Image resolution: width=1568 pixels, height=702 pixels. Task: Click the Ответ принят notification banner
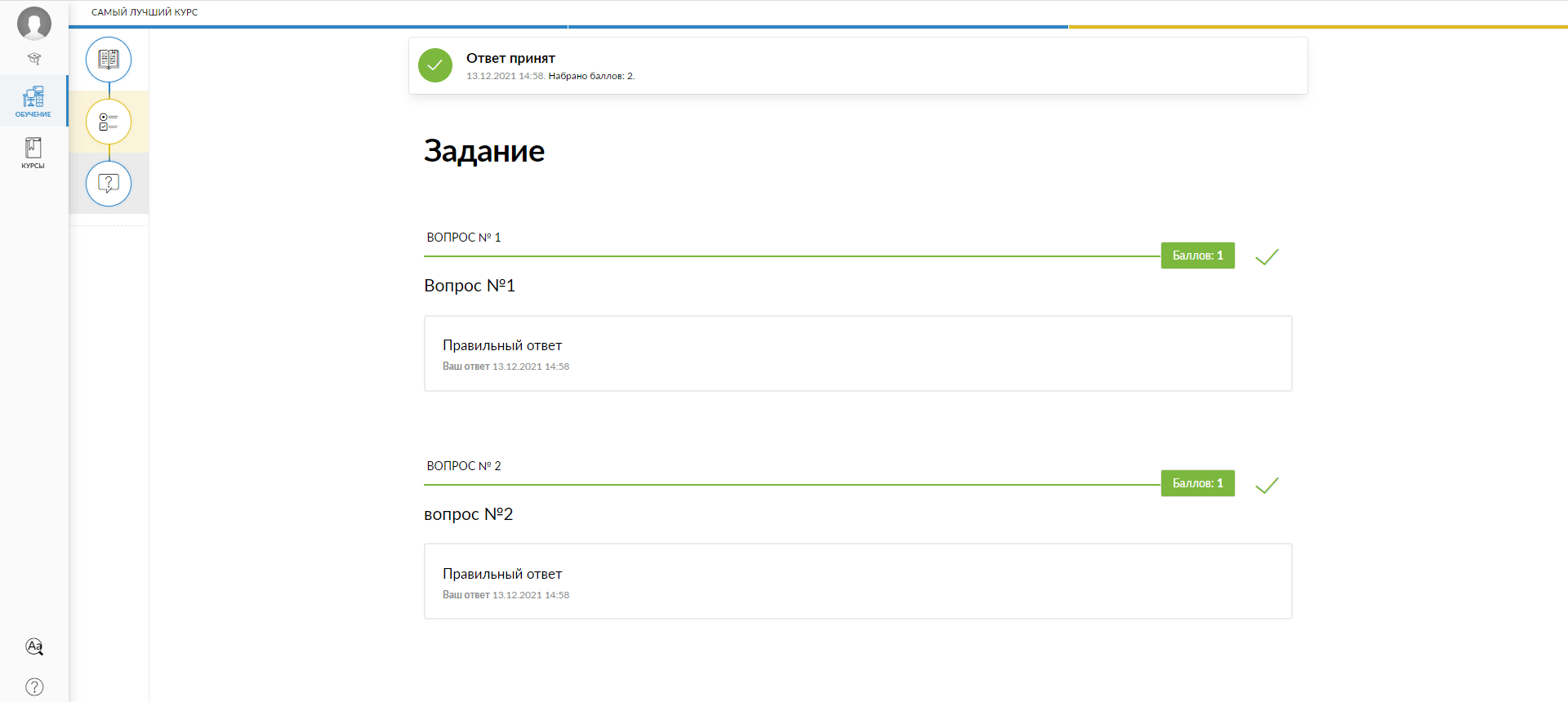(857, 65)
